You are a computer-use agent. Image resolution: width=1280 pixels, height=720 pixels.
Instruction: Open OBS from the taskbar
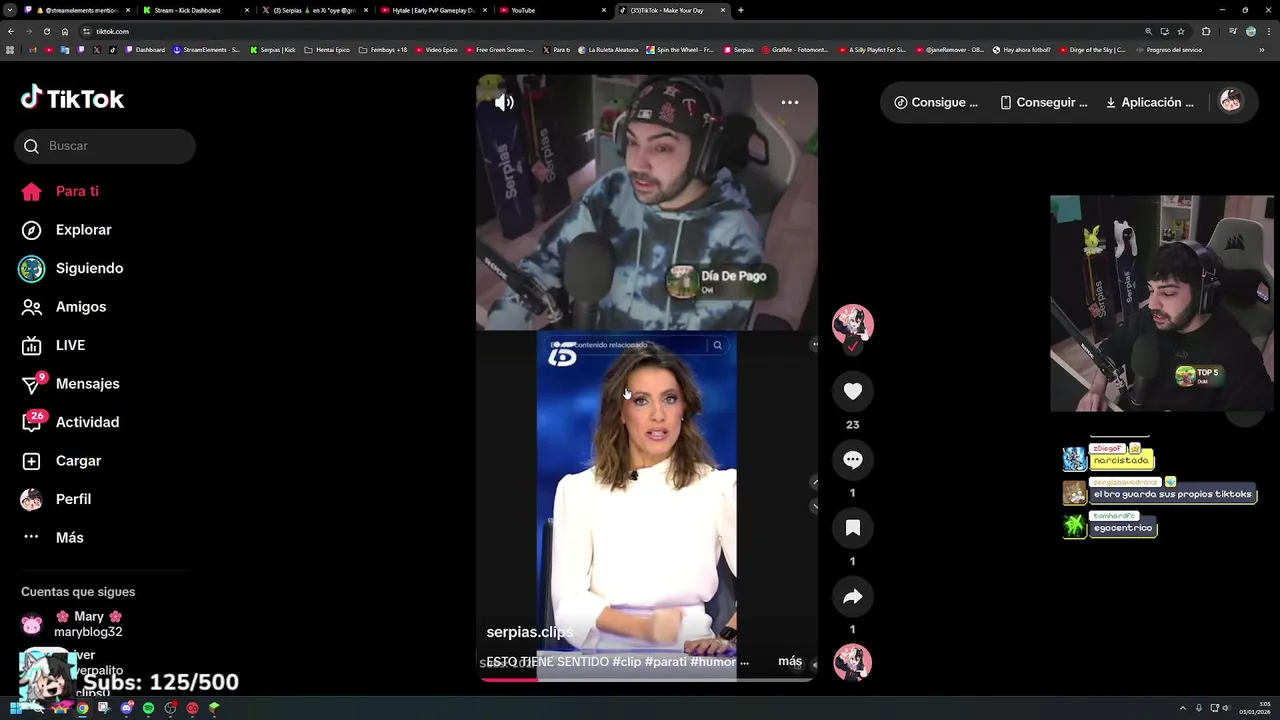[x=170, y=708]
